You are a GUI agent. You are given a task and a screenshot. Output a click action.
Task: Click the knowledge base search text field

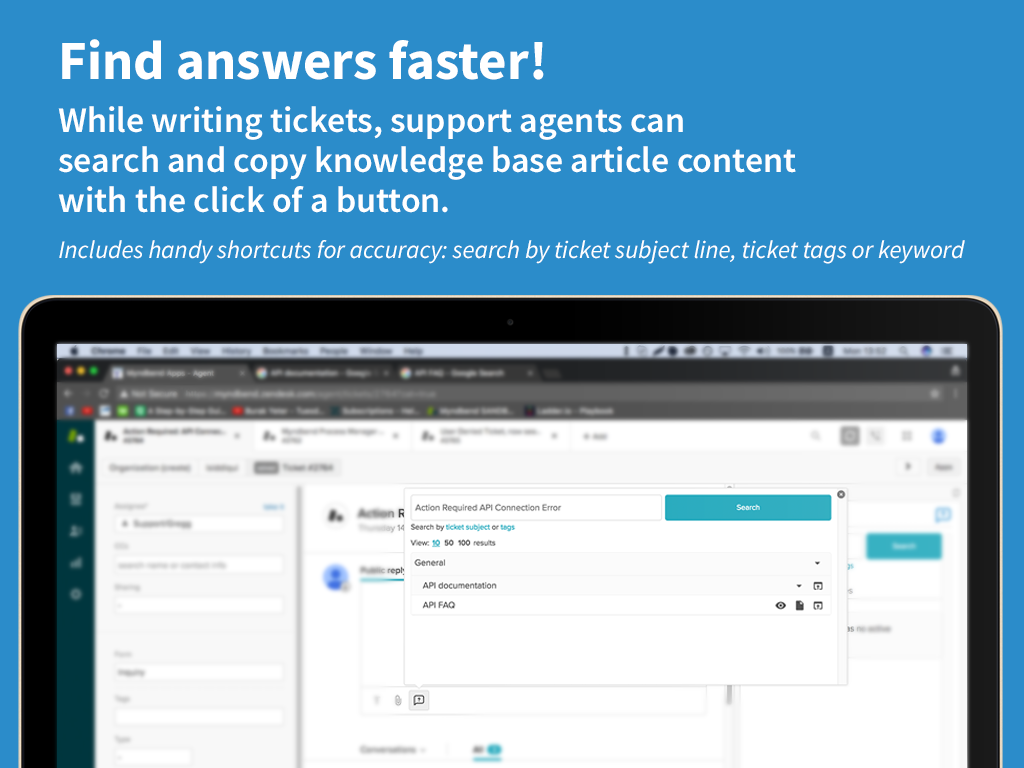pos(536,508)
